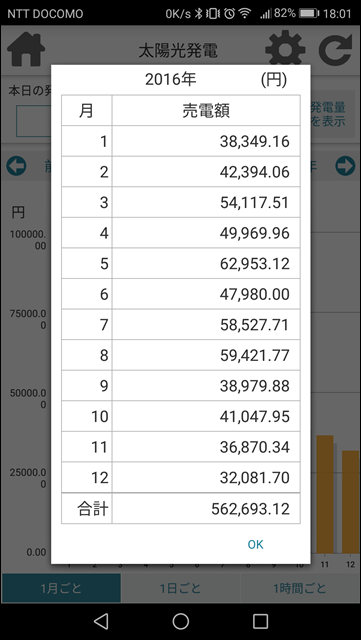The height and width of the screenshot is (640, 361).
Task: Open settings via gear icon
Action: click(x=285, y=49)
